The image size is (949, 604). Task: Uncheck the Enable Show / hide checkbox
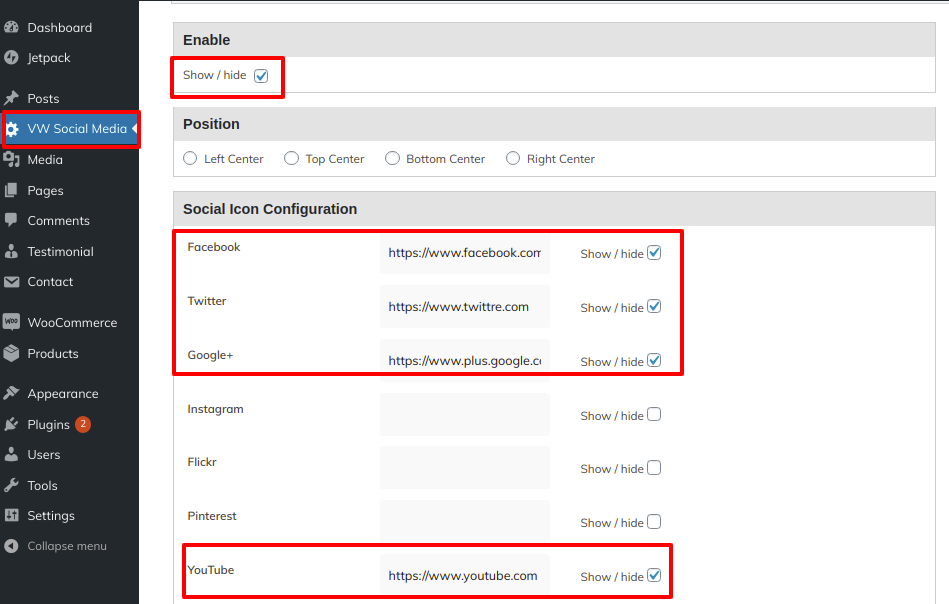(261, 76)
